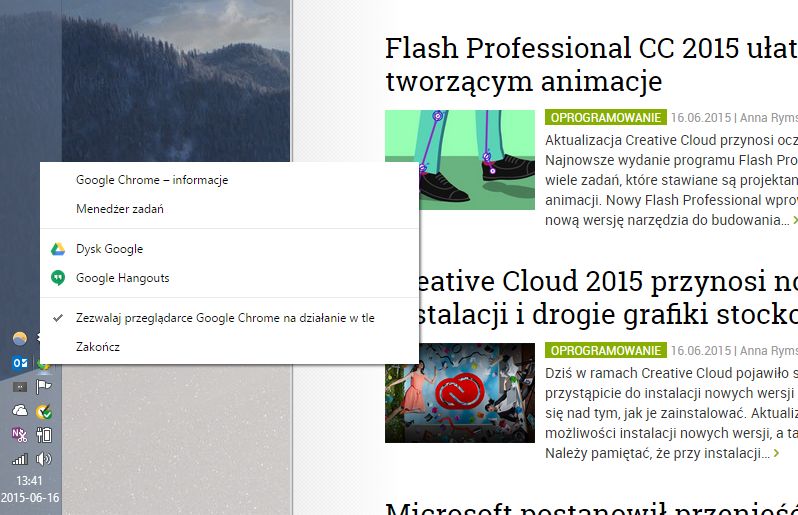Click the battery power plug tray icon
798x515 pixels.
(44, 435)
